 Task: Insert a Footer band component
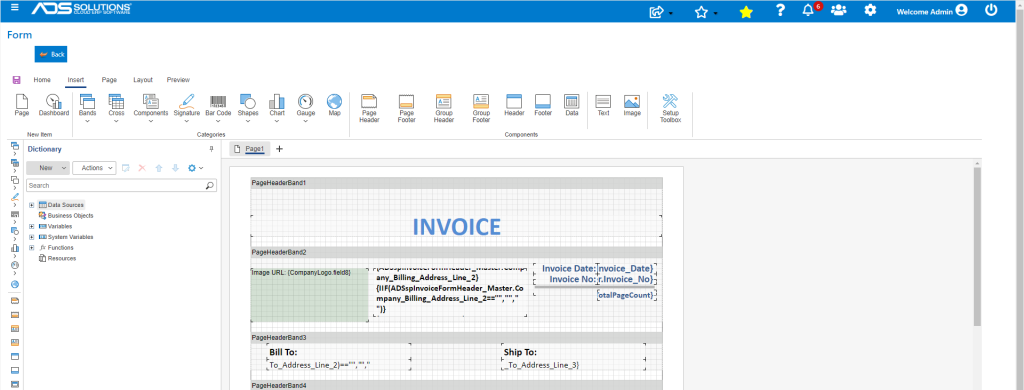click(543, 106)
